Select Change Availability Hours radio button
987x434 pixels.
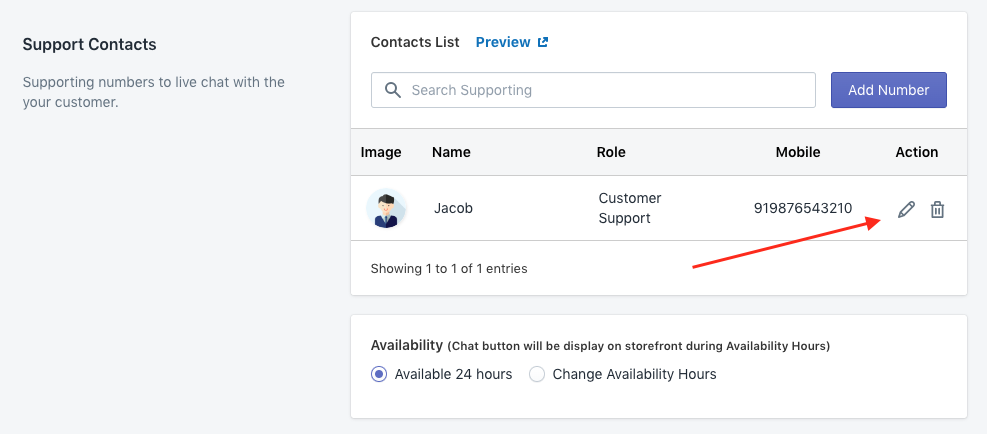537,374
